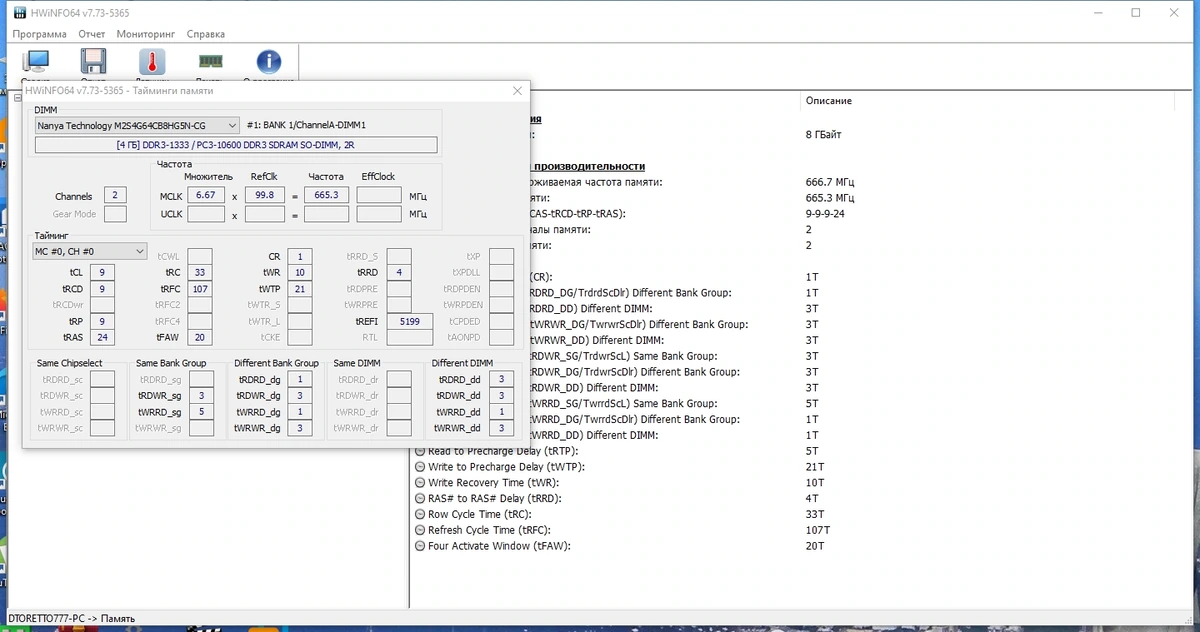1200x632 pixels.
Task: Click the tRCD value field
Action: click(x=102, y=289)
